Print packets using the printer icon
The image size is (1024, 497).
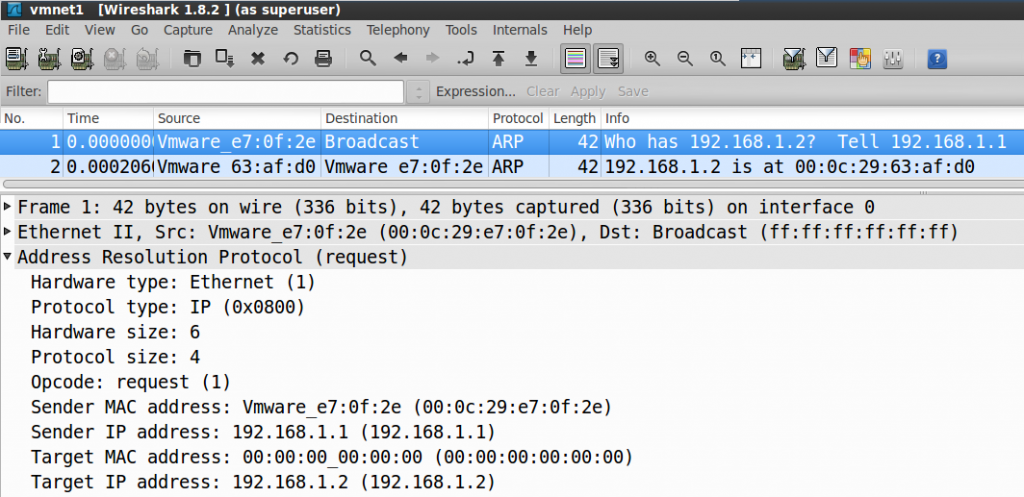323,59
